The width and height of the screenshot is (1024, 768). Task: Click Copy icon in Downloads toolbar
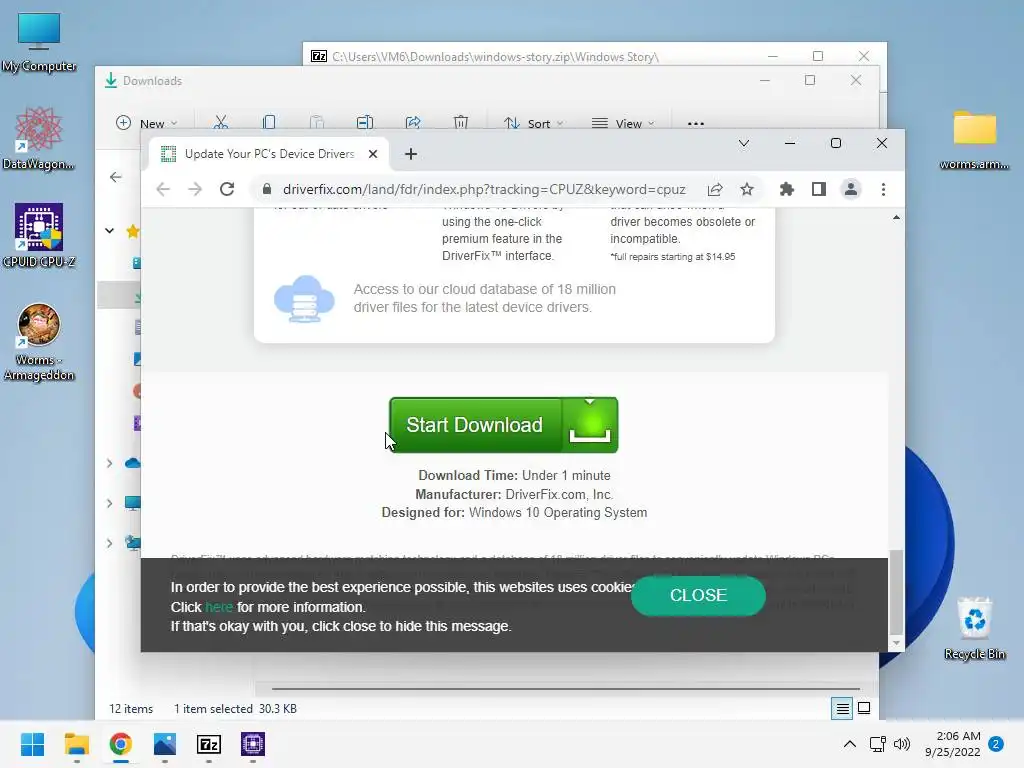point(268,123)
